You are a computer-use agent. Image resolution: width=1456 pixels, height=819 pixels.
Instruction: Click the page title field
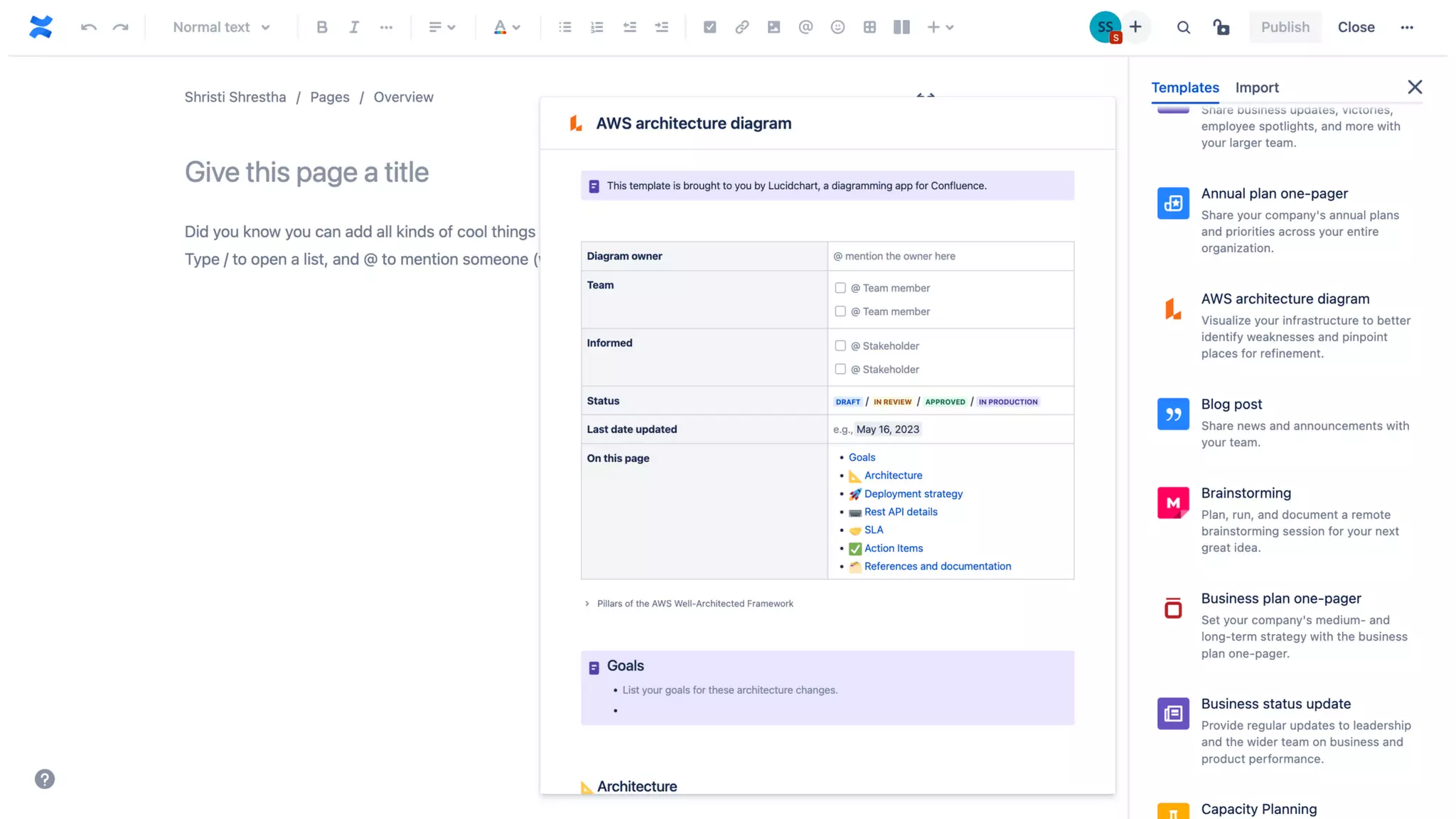[306, 172]
